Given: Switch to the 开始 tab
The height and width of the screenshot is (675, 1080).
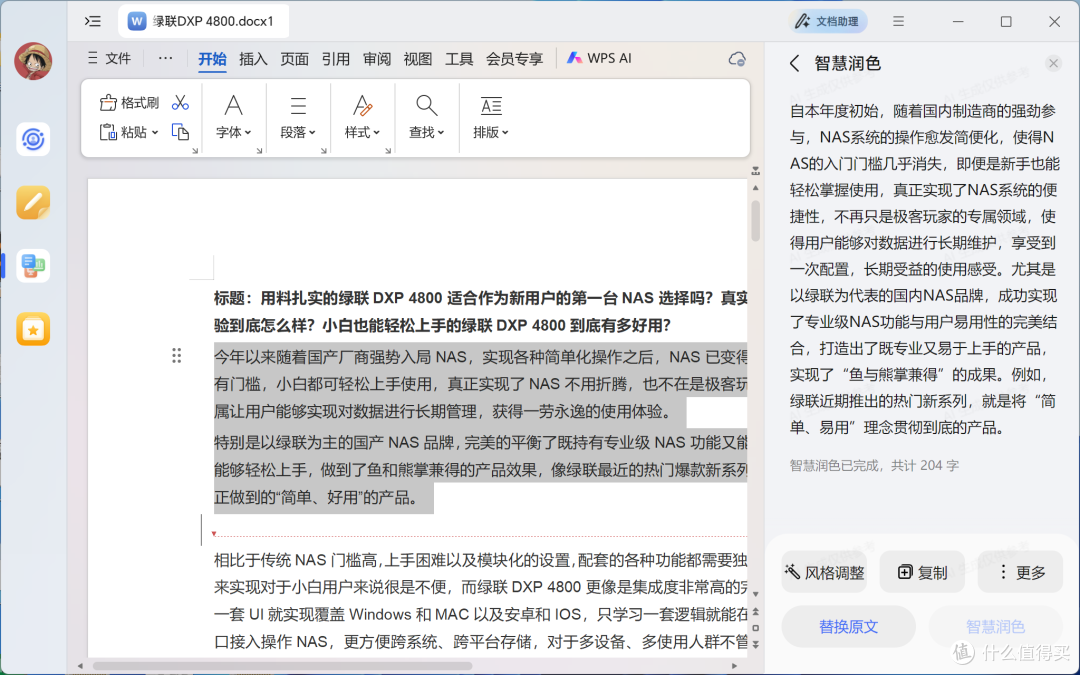Looking at the screenshot, I should tap(212, 59).
